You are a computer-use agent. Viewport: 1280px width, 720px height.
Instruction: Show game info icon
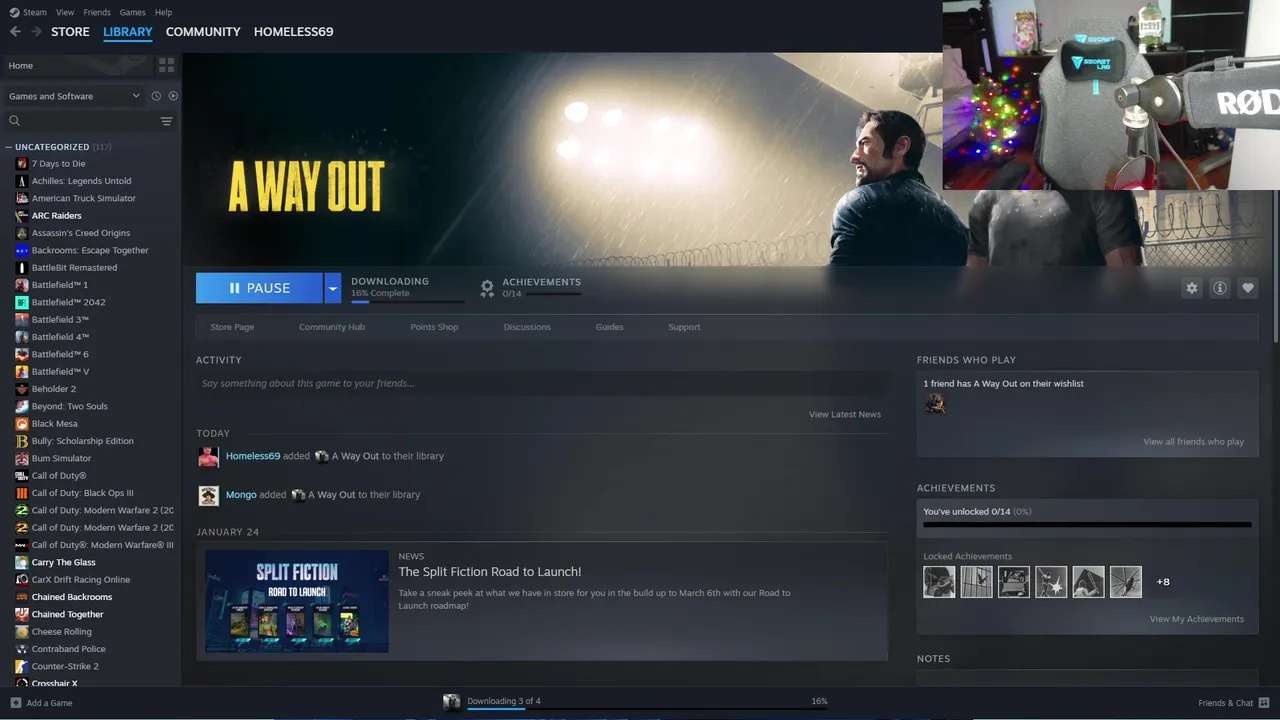pyautogui.click(x=1219, y=288)
